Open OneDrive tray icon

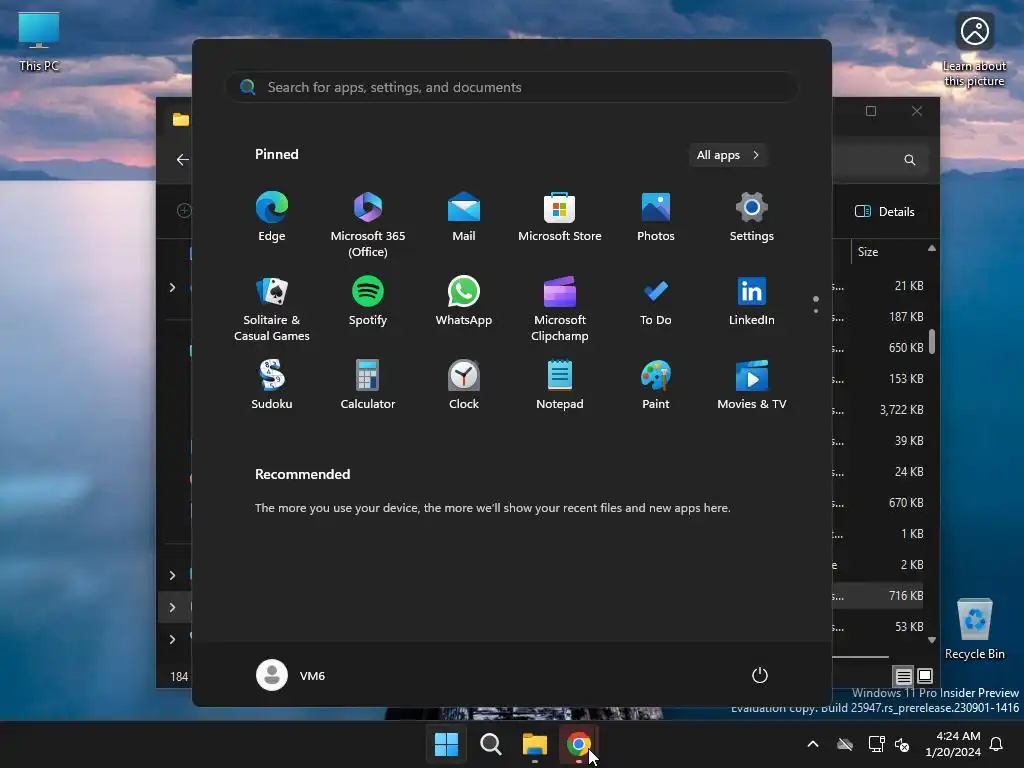pos(845,744)
